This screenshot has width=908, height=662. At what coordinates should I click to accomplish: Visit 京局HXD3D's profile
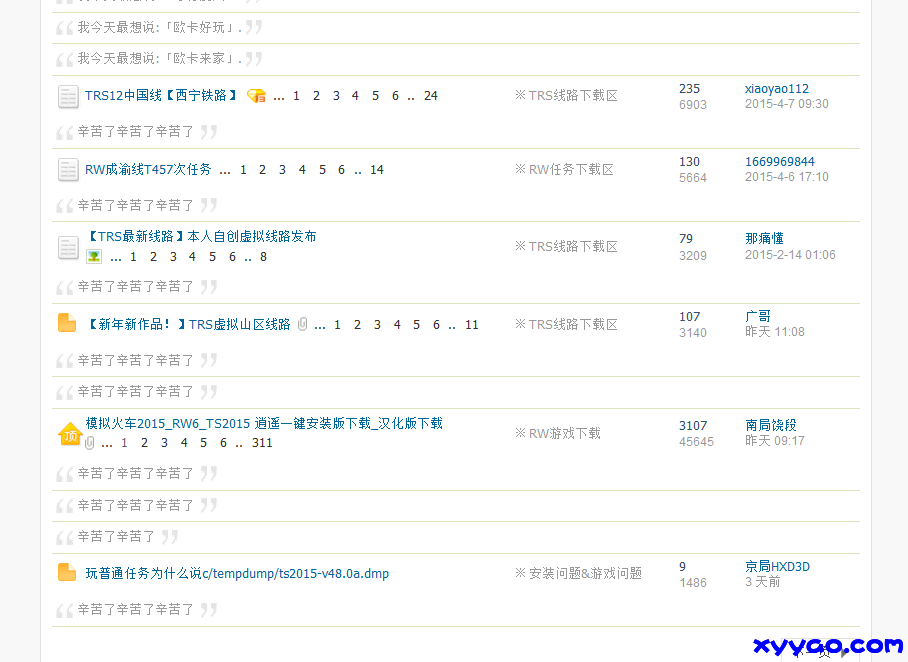(776, 565)
